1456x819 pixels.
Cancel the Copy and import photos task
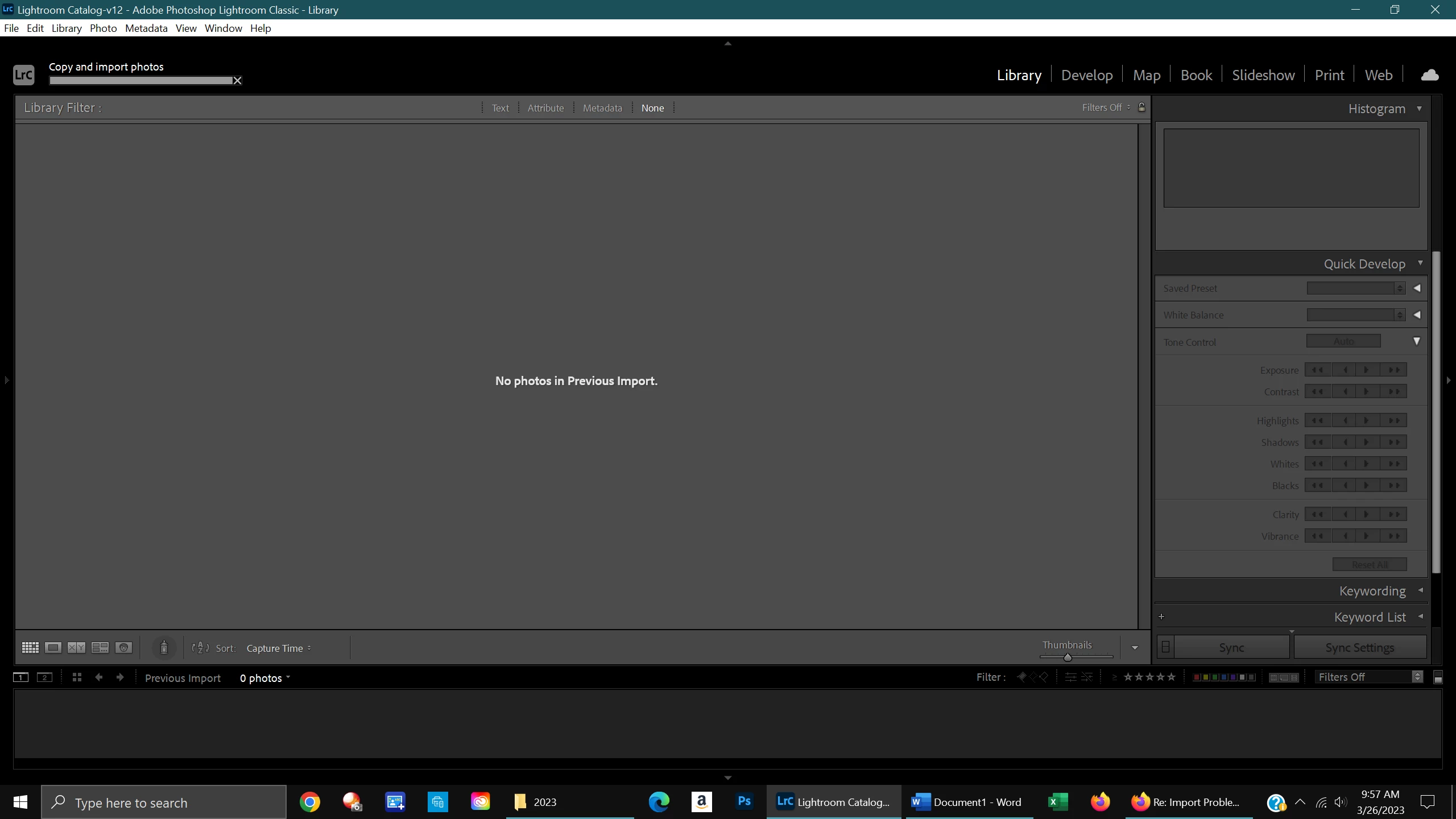[238, 81]
